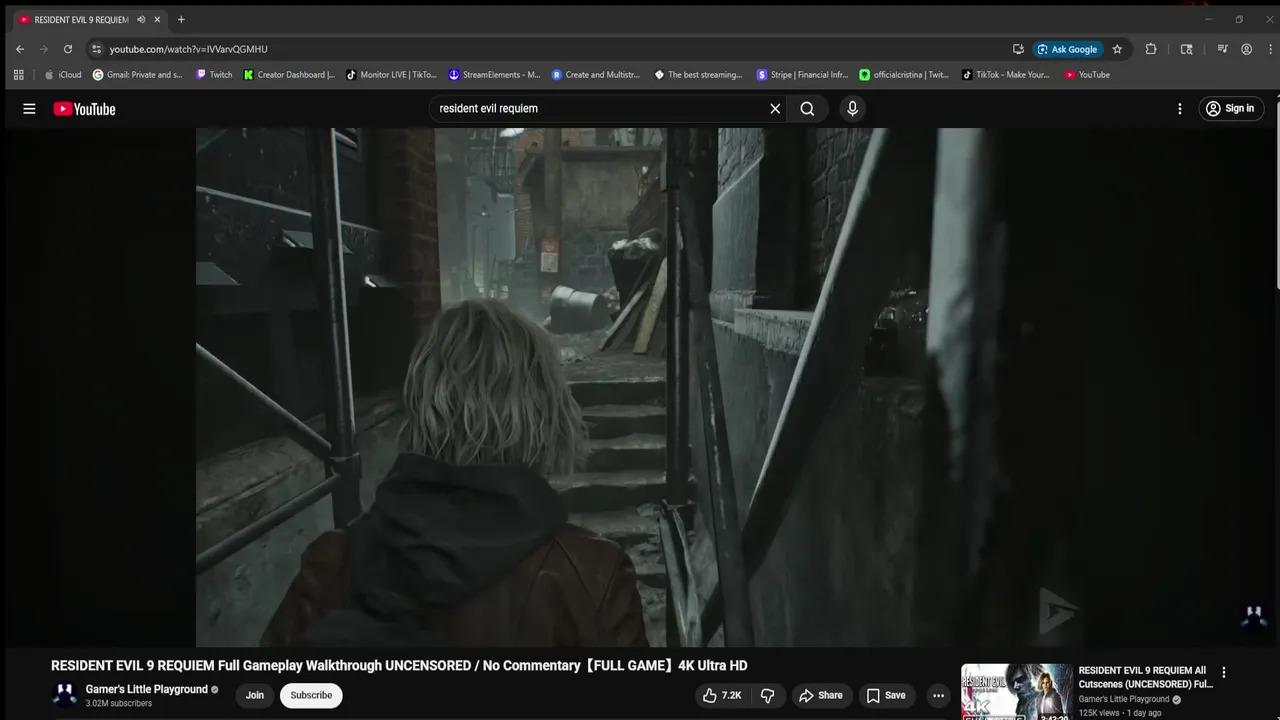Open recommended All Cutscenes video thumbnail

[1016, 692]
